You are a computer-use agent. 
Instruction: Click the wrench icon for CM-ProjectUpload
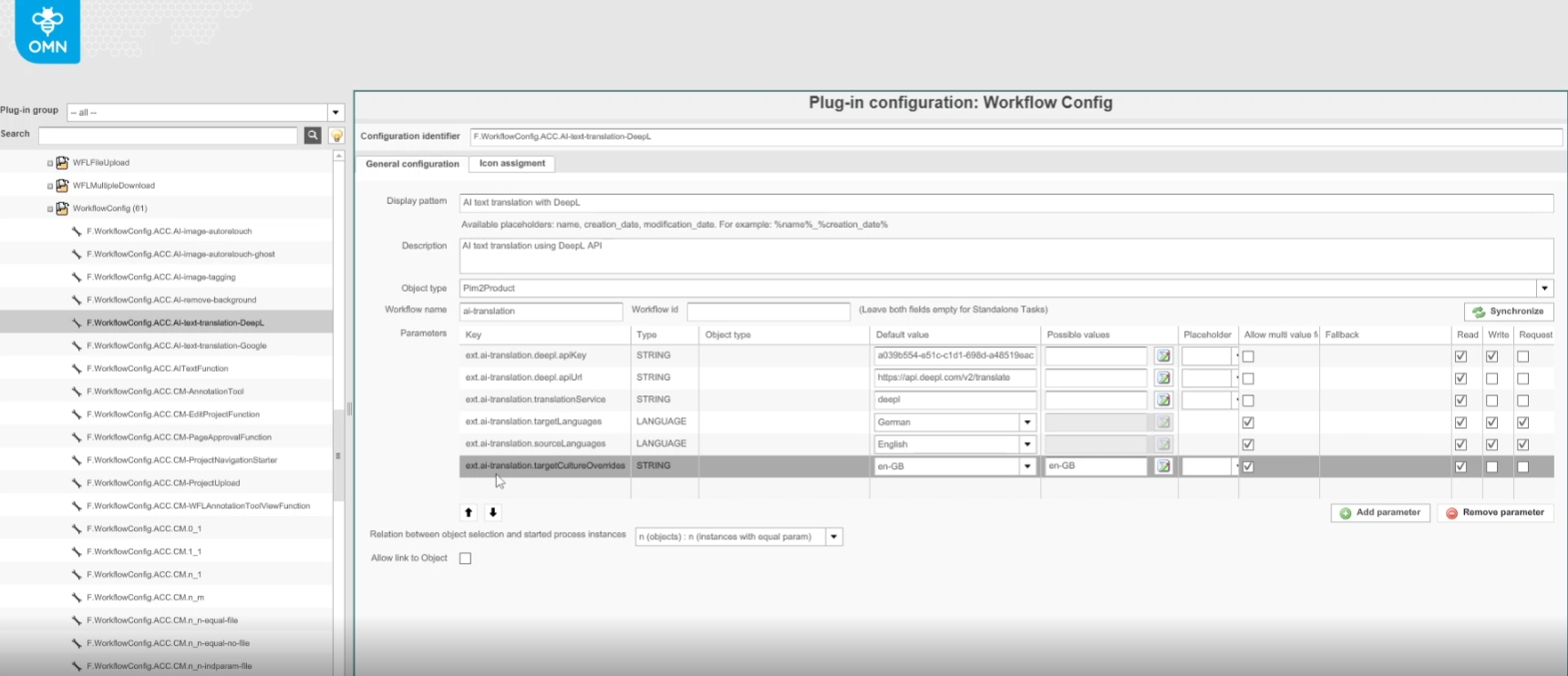coord(77,483)
